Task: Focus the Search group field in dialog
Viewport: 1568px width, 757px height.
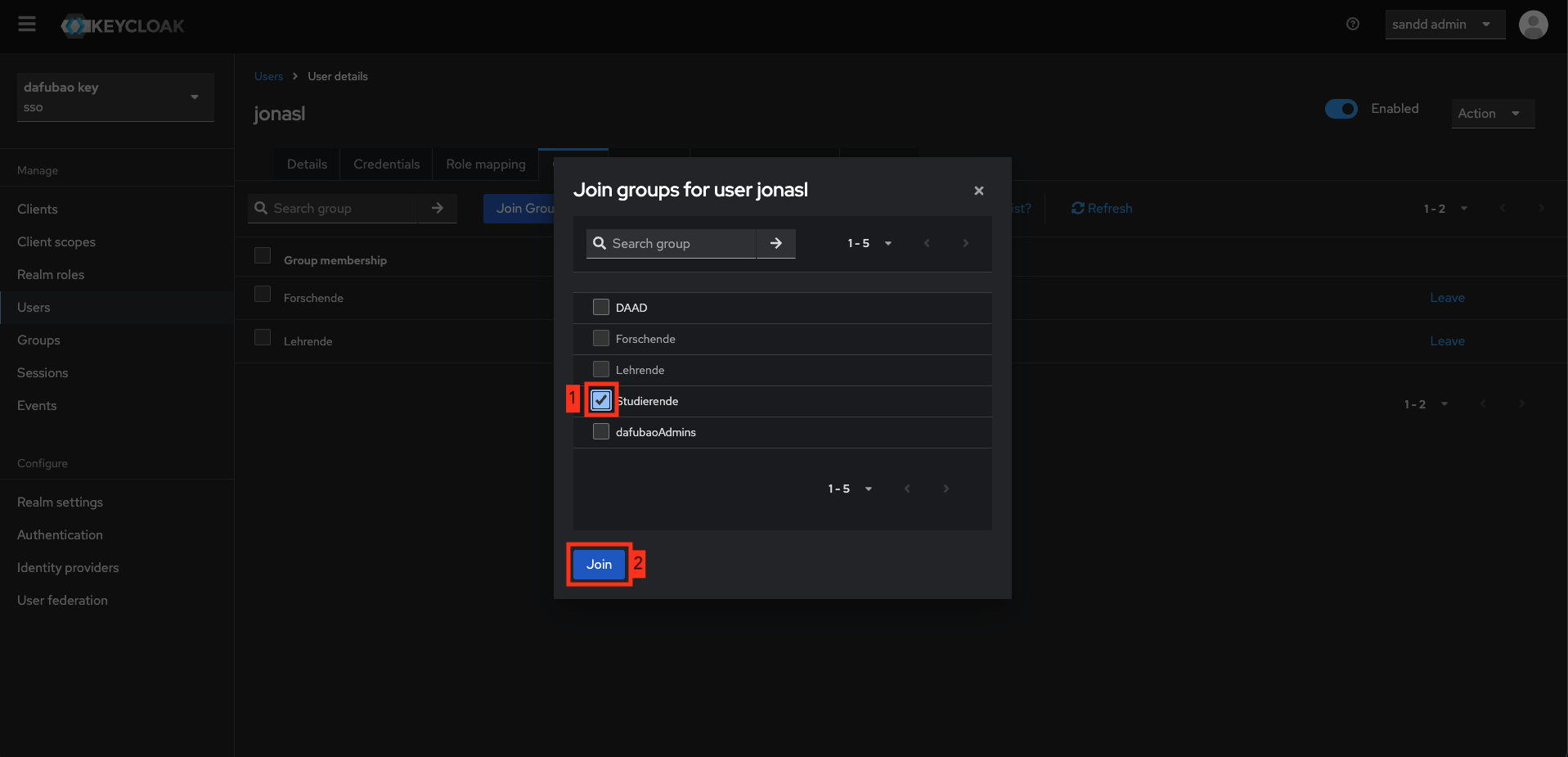Action: coord(679,244)
